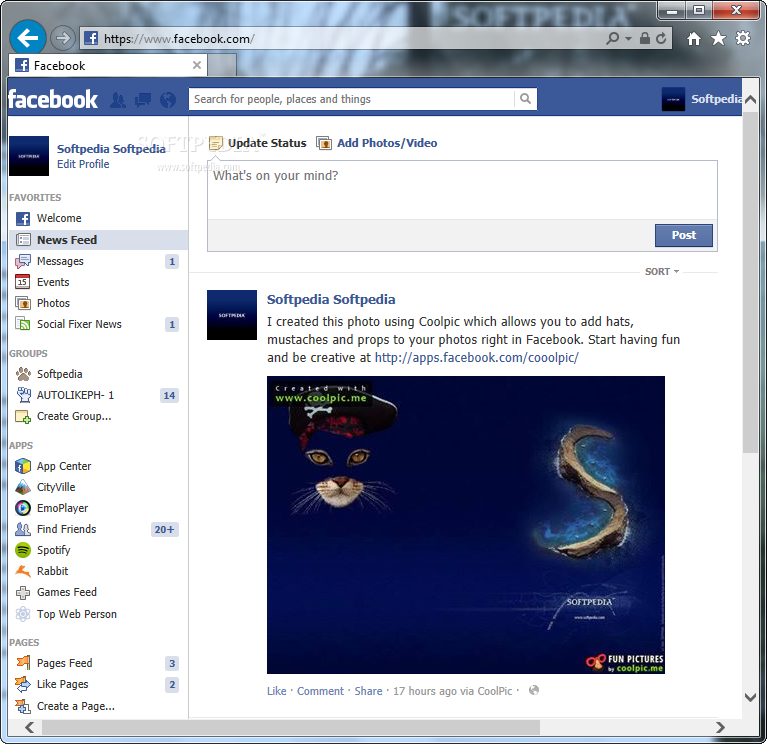Click the sidebar profile picture thumbnail
The image size is (767, 744).
point(29,156)
